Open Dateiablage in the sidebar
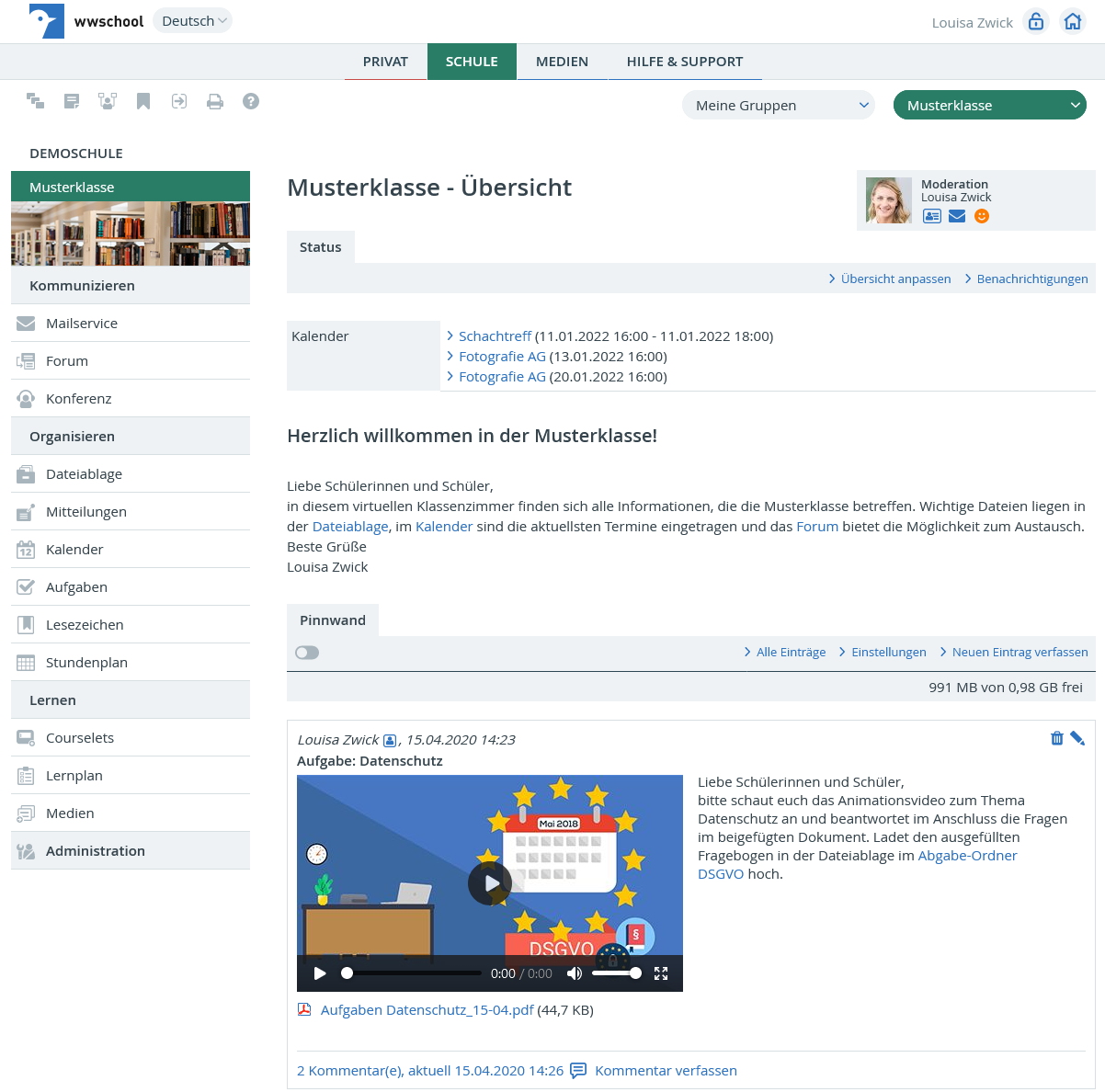Viewport: 1105px width, 1092px height. [x=84, y=474]
